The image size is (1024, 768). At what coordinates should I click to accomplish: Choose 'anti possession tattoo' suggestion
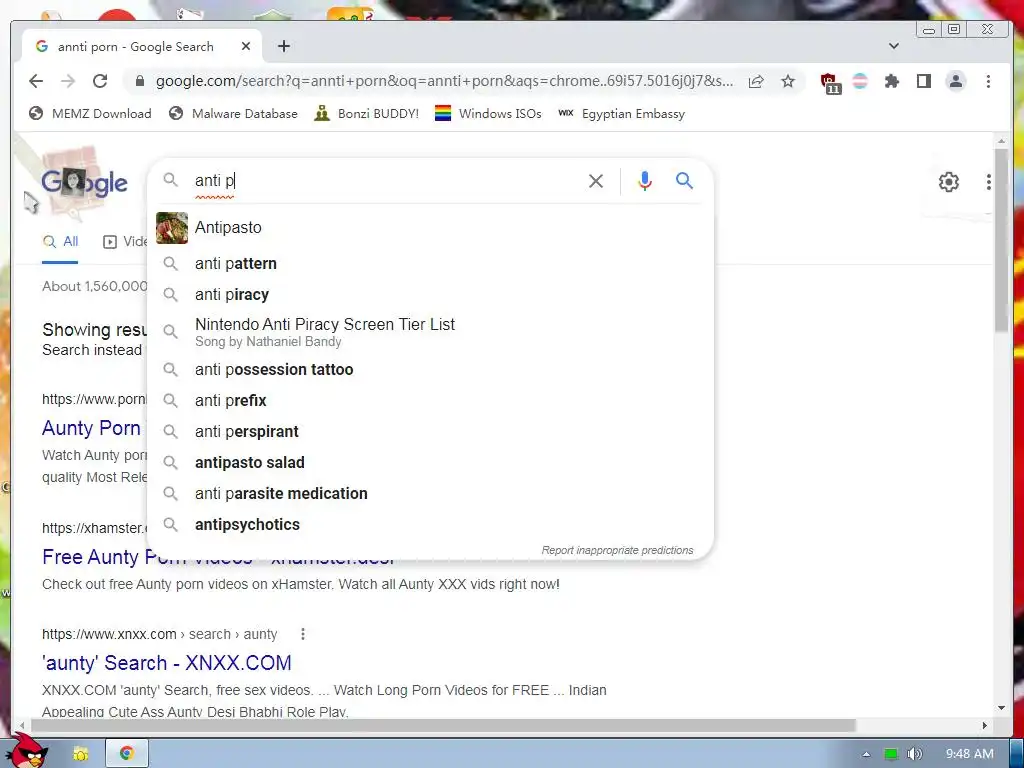[430, 369]
